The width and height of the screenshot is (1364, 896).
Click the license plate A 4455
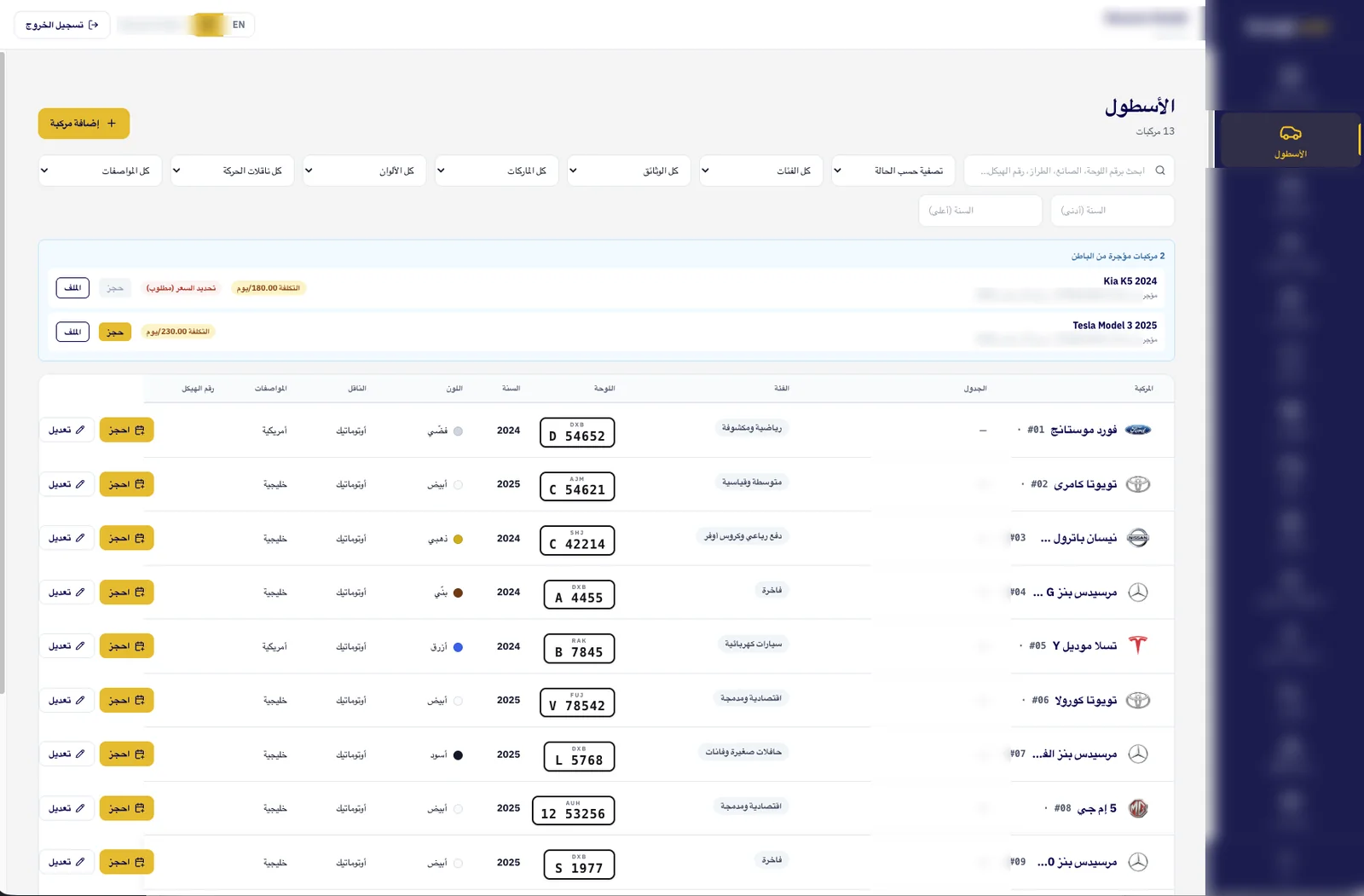tap(579, 594)
